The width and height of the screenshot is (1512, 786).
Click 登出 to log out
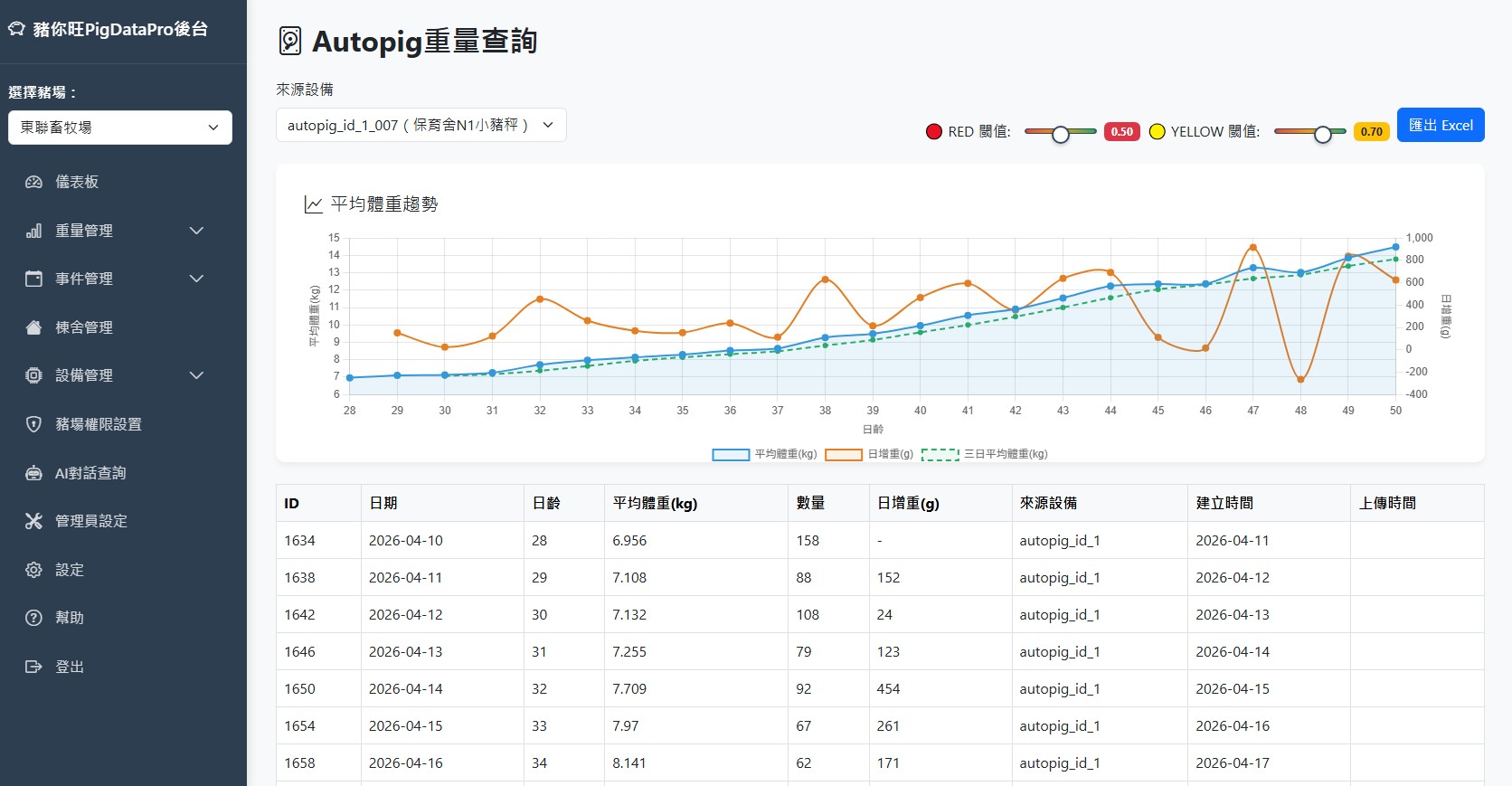pyautogui.click(x=70, y=667)
